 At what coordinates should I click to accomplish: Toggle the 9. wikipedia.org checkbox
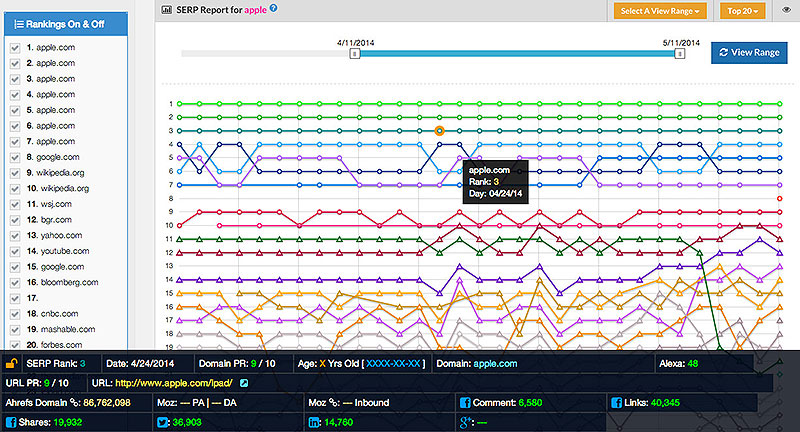[x=15, y=173]
